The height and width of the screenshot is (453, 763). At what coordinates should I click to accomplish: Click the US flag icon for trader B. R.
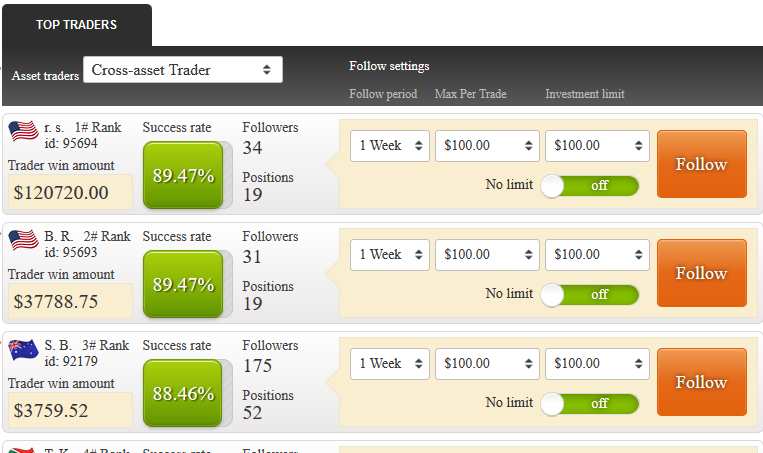pos(23,240)
